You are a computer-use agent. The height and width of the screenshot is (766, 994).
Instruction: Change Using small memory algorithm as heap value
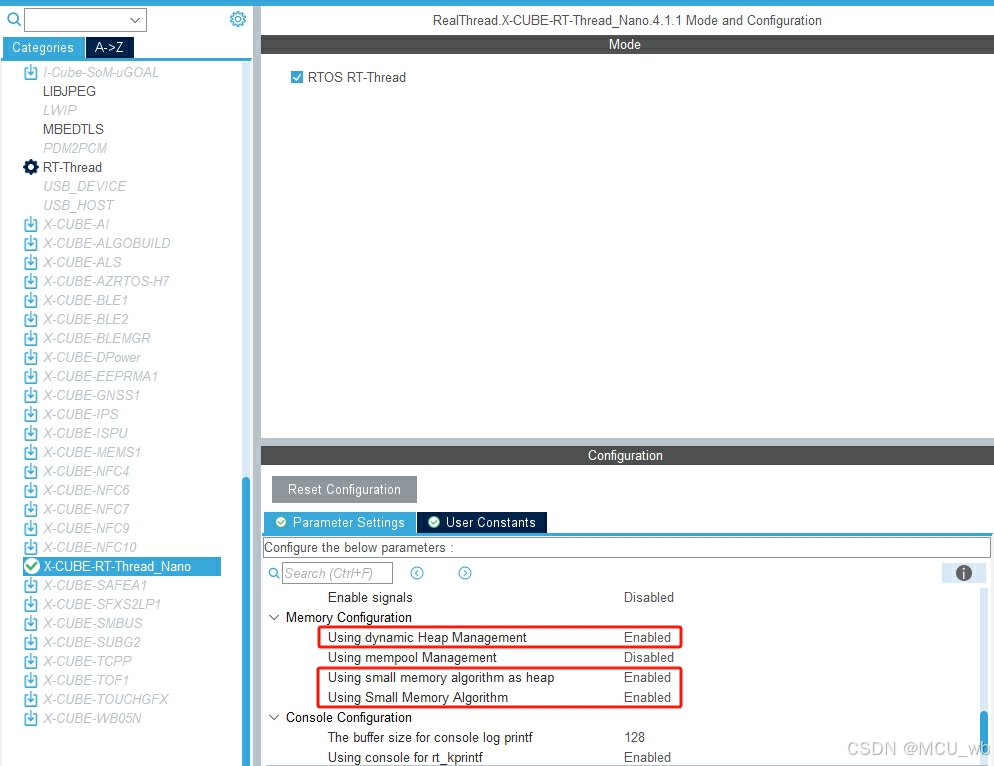647,677
